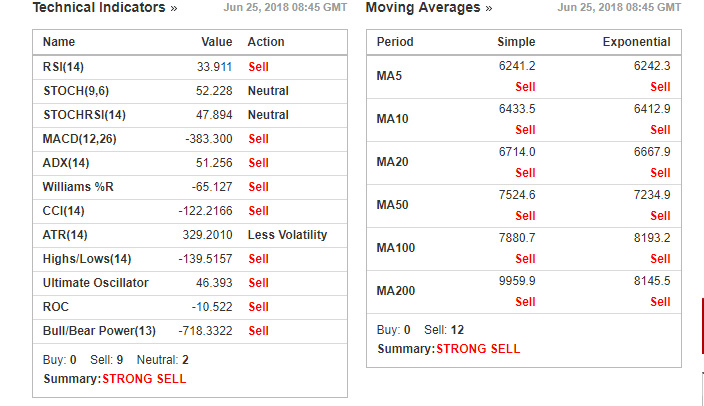Viewport: 704px width, 406px height.
Task: Click the Name column header
Action: click(59, 42)
